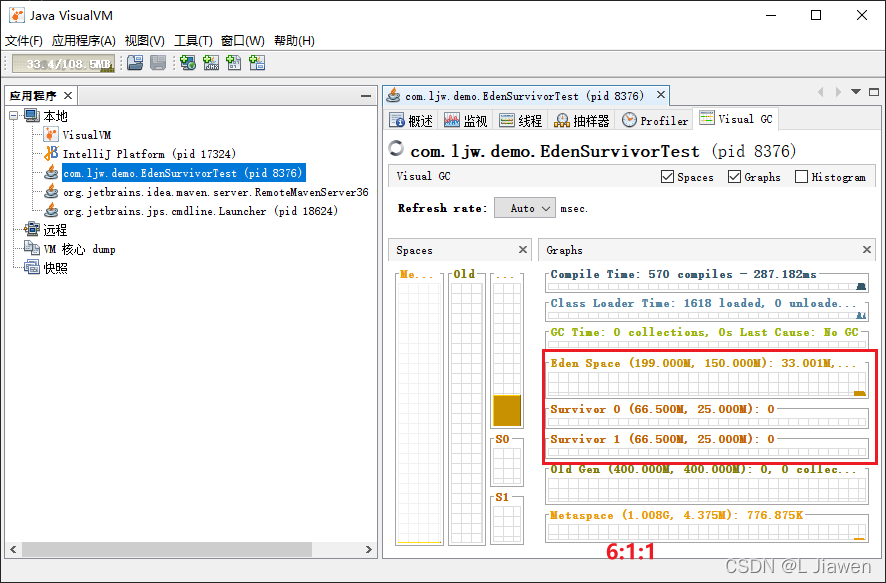
Task: Close the EdenSurvivorTest (pid 8376) document tab
Action: [x=661, y=95]
